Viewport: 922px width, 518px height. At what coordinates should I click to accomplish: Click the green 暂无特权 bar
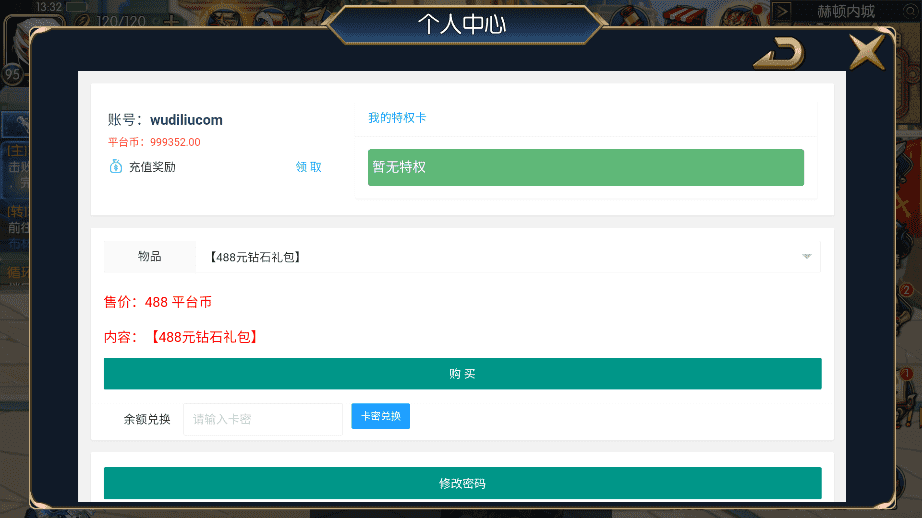click(586, 168)
